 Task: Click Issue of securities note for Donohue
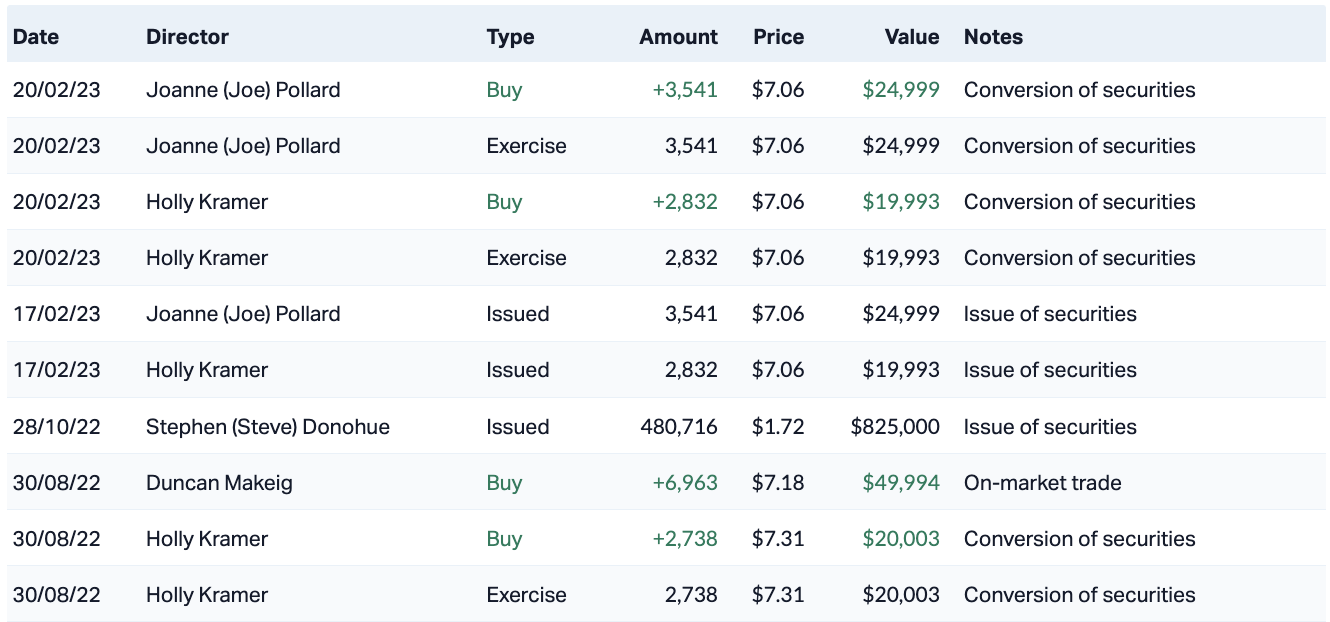(1050, 427)
